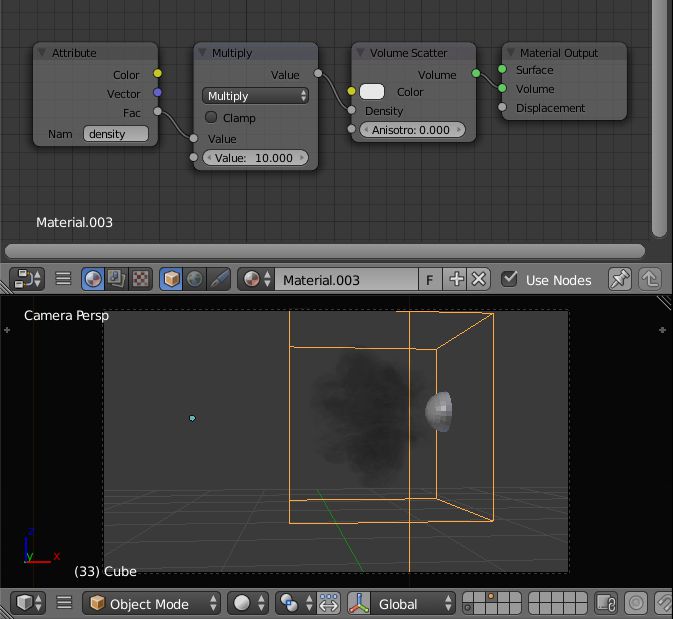Select the shader nodes tree type icon
This screenshot has width=673, height=619.
click(93, 279)
